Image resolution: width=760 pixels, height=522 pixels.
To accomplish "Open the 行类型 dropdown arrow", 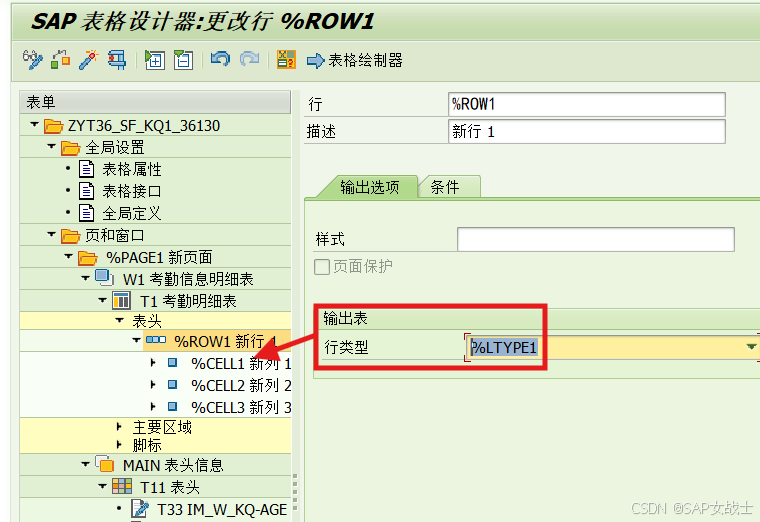I will [751, 347].
